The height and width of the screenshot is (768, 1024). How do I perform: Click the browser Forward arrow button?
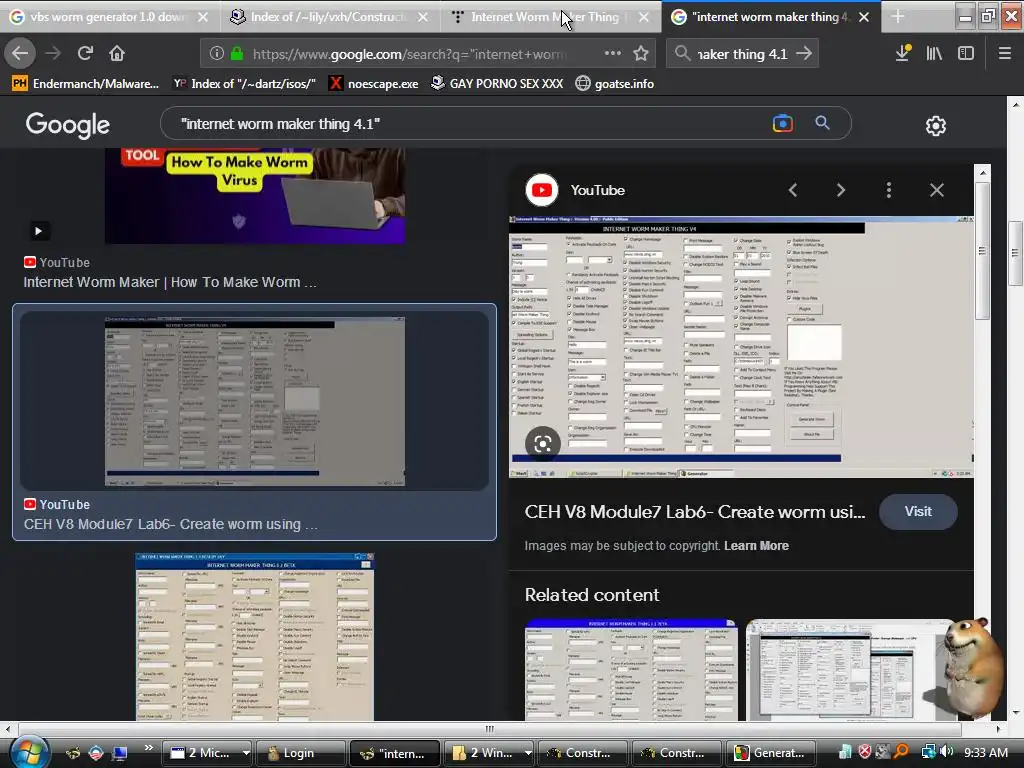point(53,53)
